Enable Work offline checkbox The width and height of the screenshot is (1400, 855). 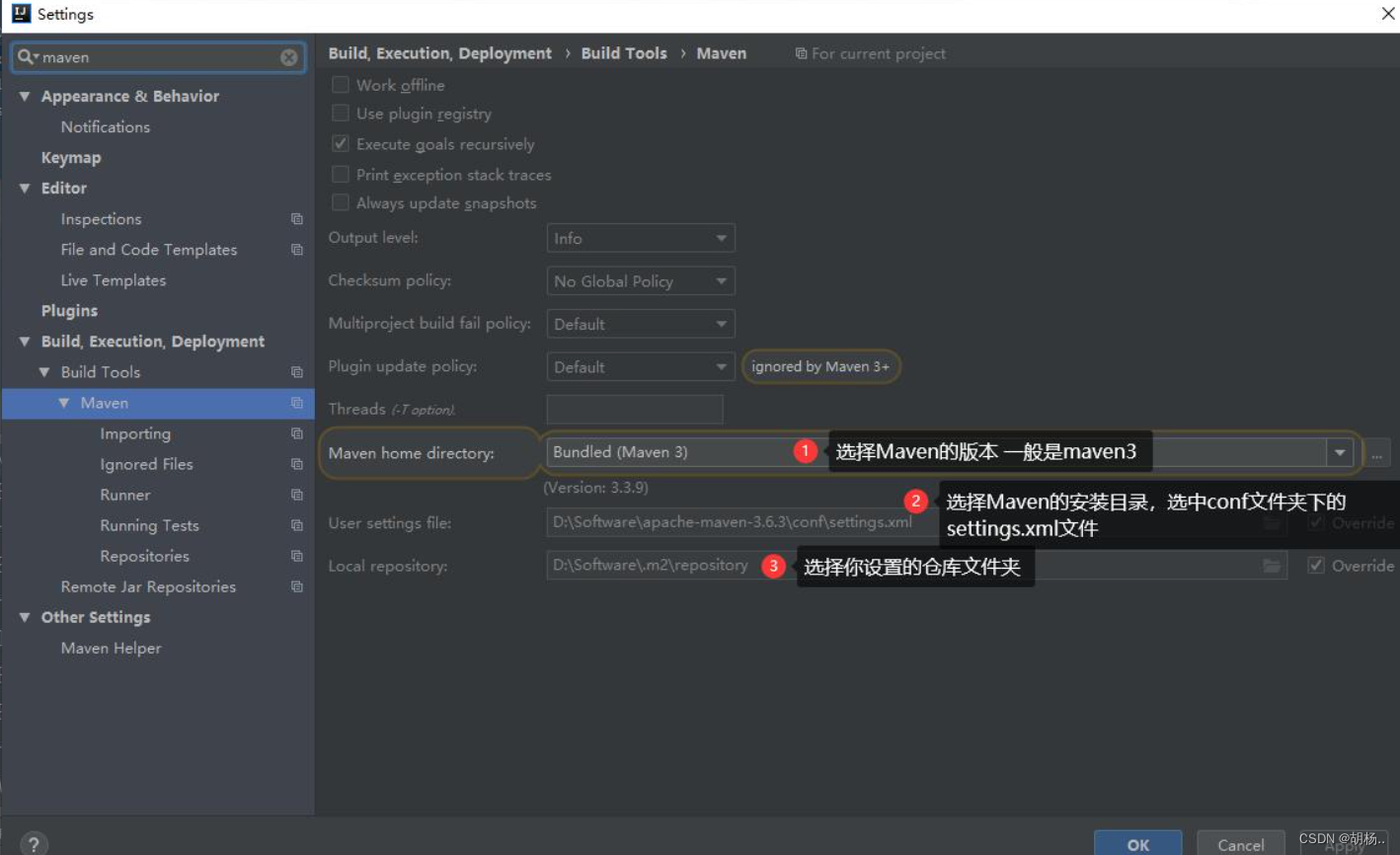341,85
